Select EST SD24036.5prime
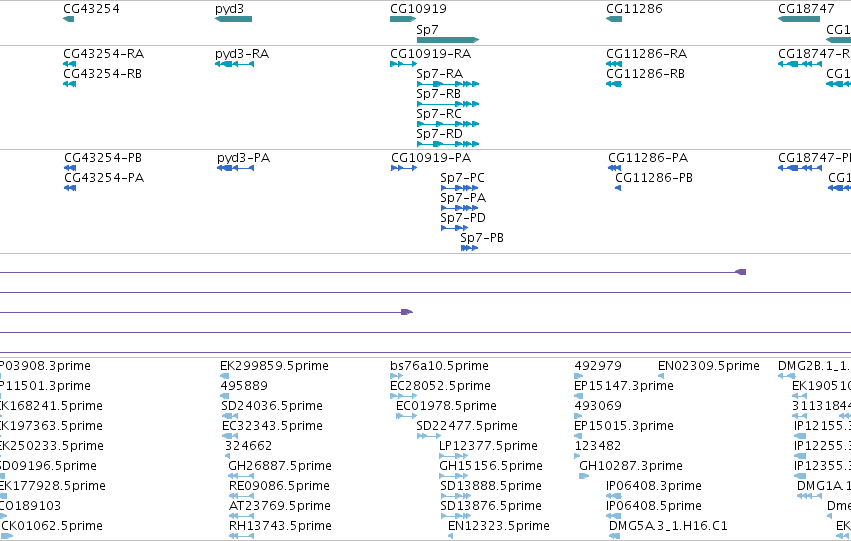The width and height of the screenshot is (851, 541). [230, 416]
